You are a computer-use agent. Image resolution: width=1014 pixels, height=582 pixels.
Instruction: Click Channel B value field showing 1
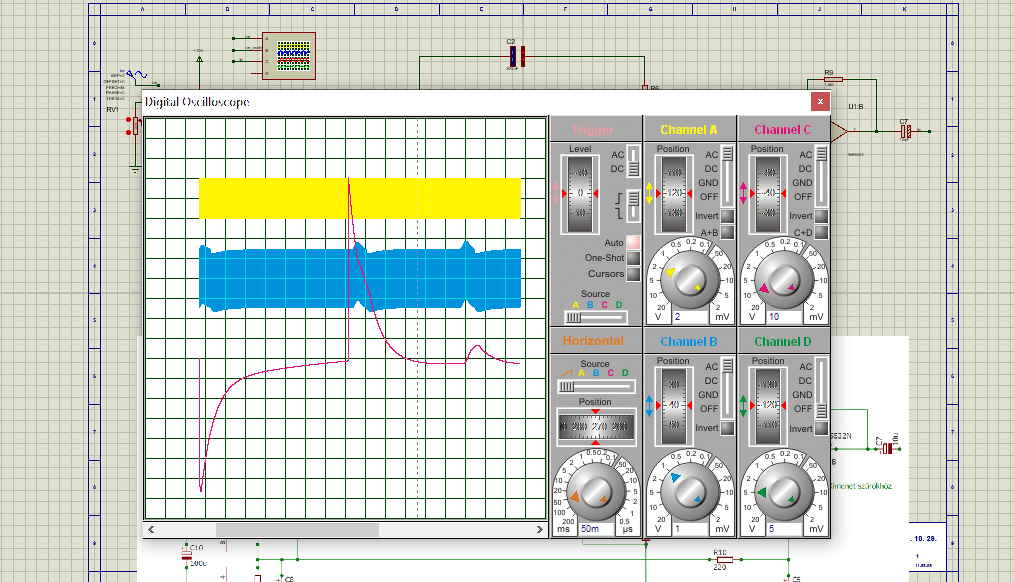(x=691, y=529)
